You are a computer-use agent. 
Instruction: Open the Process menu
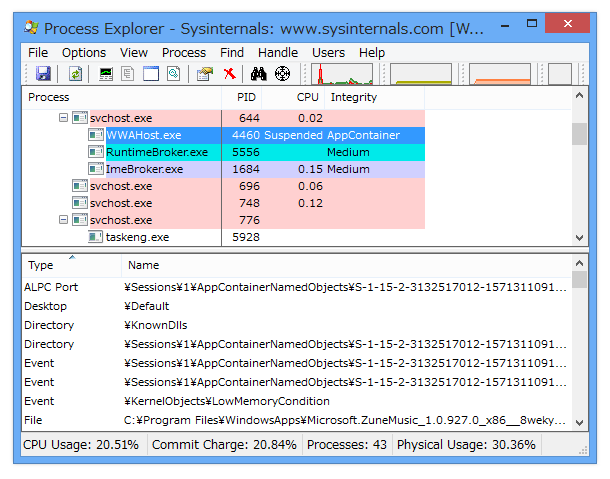pyautogui.click(x=184, y=53)
